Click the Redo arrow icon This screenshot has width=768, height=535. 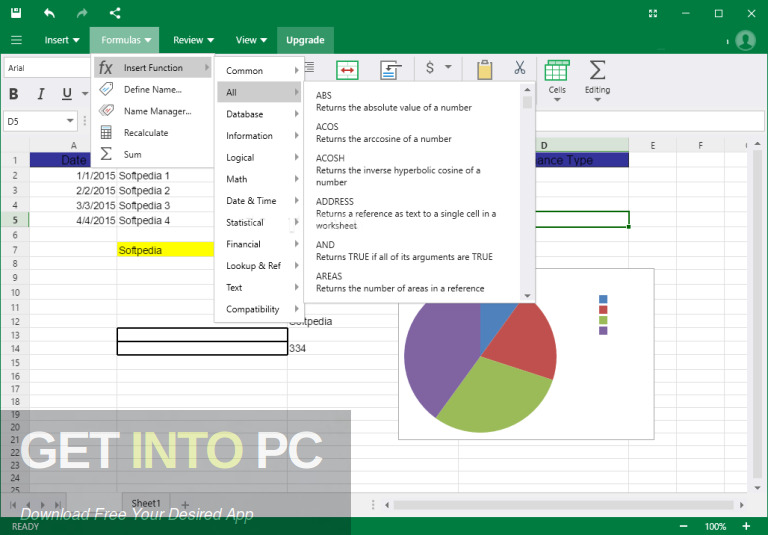[82, 13]
